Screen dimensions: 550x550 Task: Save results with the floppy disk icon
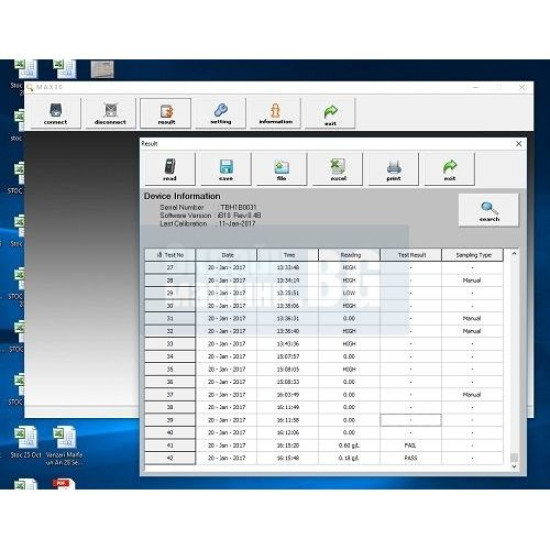click(226, 169)
